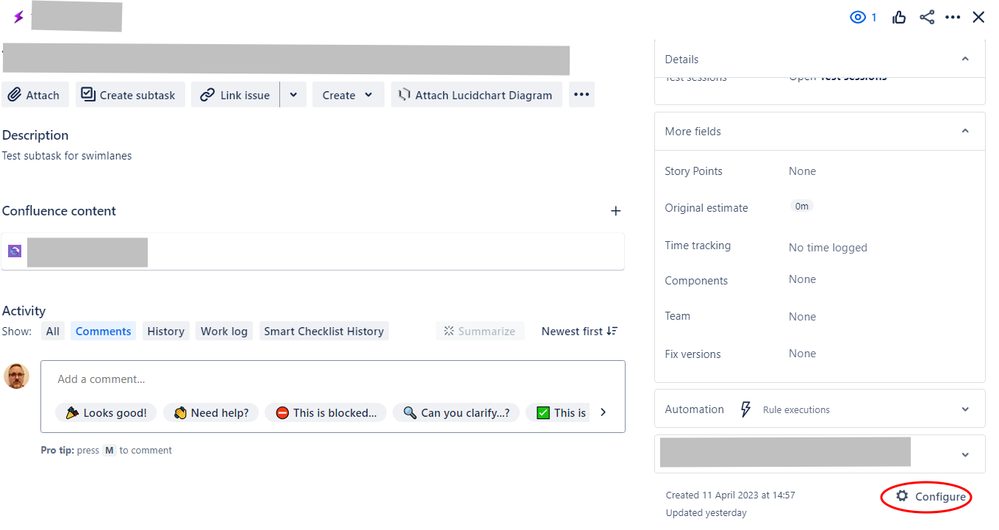Click the Add a comment field
Image resolution: width=999 pixels, height=530 pixels.
(333, 380)
